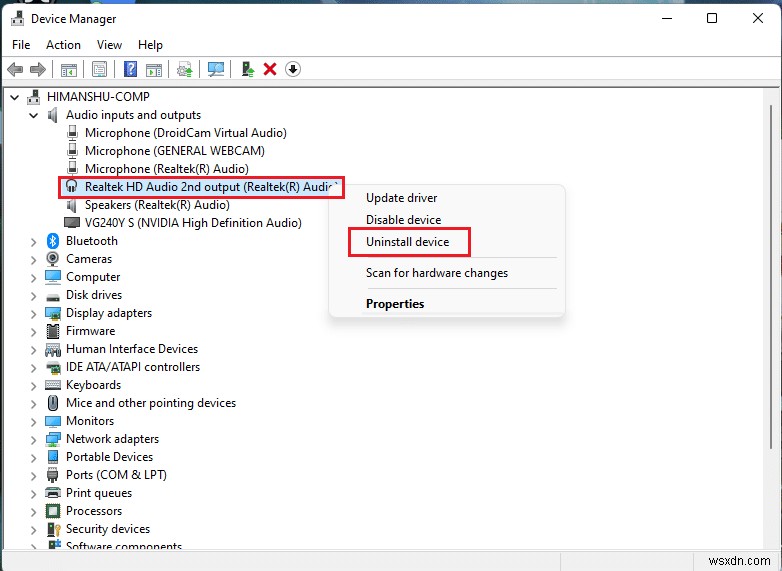This screenshot has width=782, height=571.
Task: Select Microphone (DroidCam Virtual Audio)
Action: pos(186,133)
